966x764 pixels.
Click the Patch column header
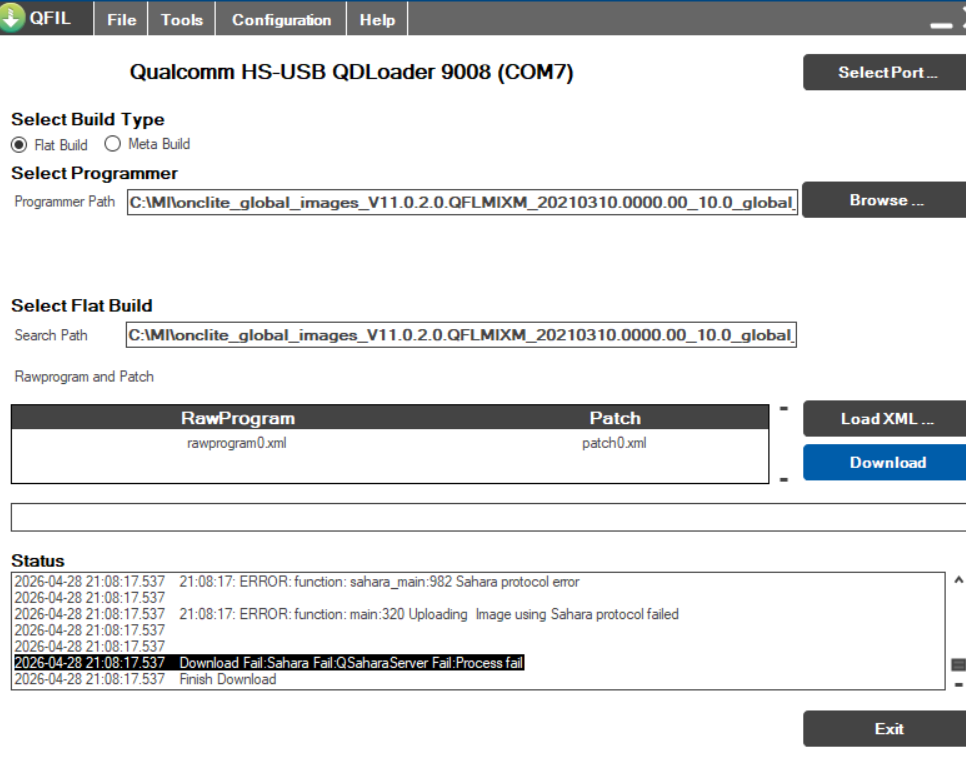tap(615, 418)
